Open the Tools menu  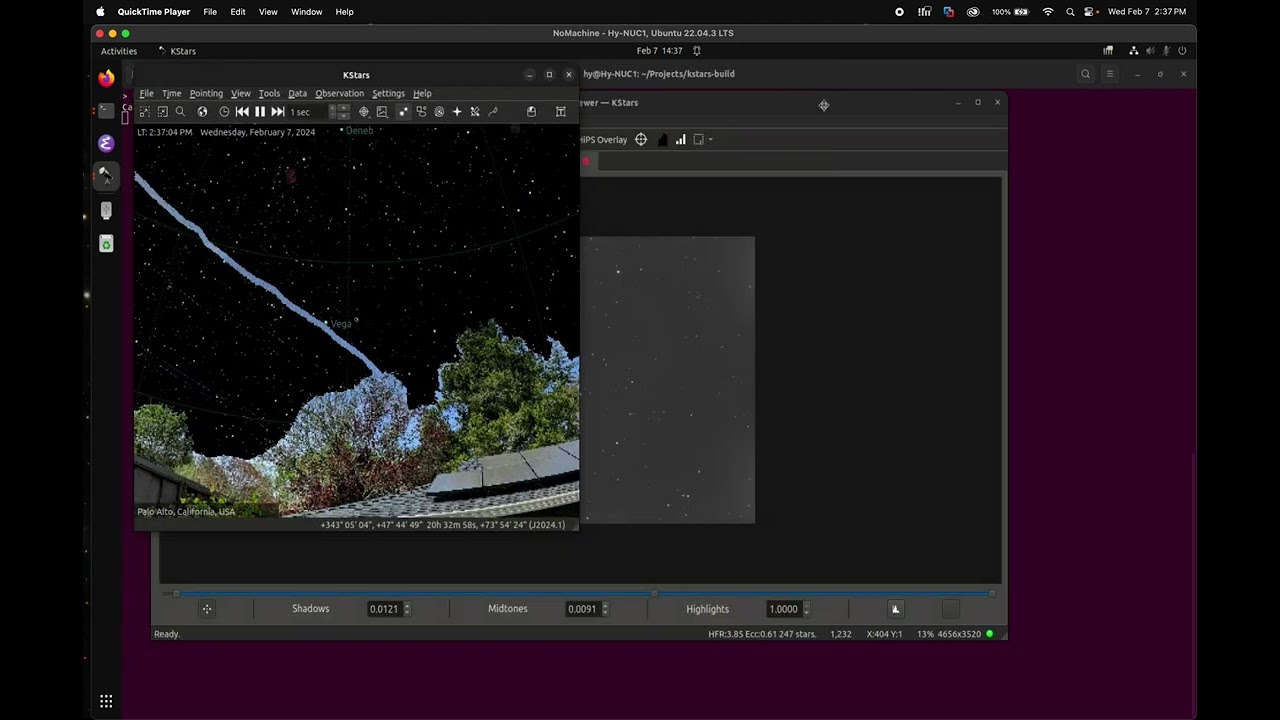click(269, 93)
